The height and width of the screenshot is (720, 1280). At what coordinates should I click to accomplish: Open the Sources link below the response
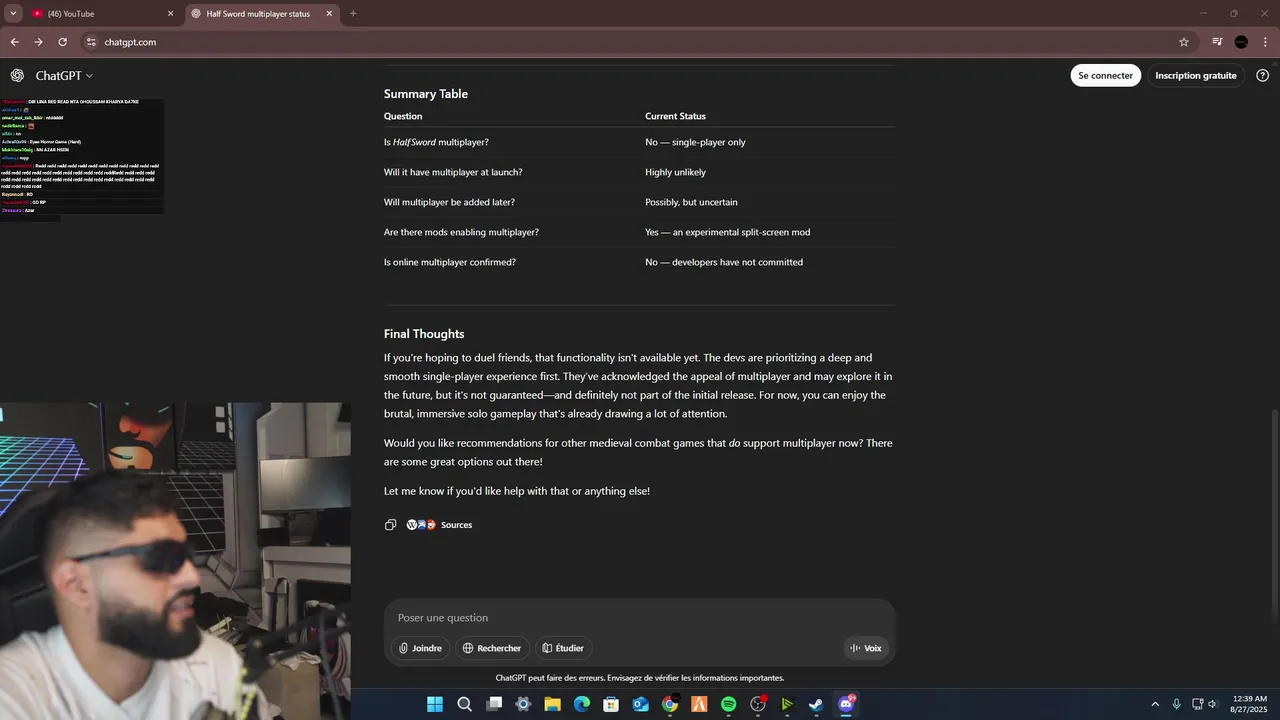coord(439,525)
